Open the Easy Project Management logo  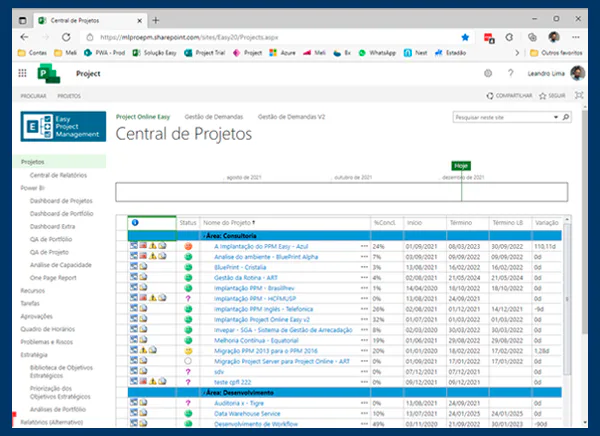(x=63, y=126)
